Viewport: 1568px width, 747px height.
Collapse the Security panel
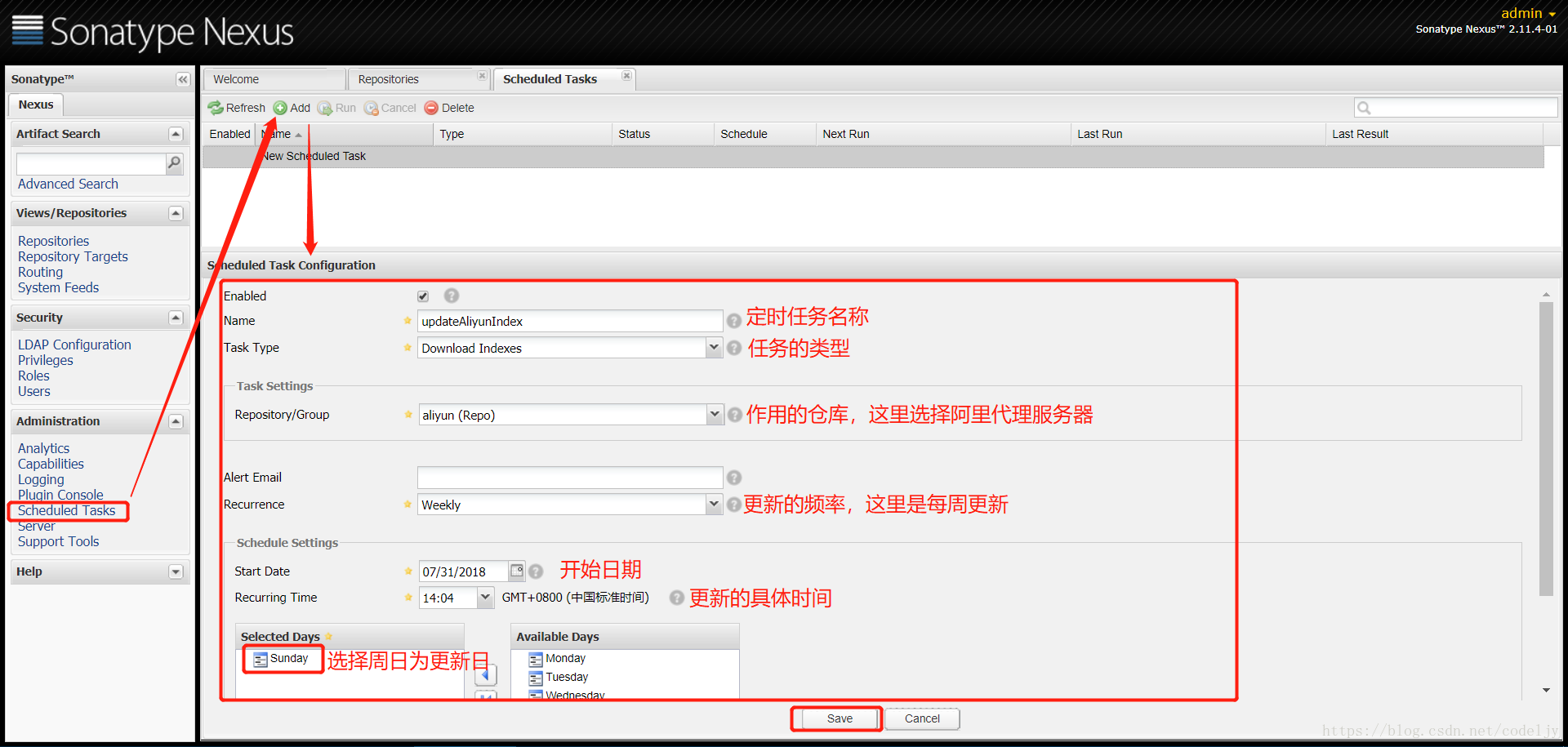pos(176,318)
